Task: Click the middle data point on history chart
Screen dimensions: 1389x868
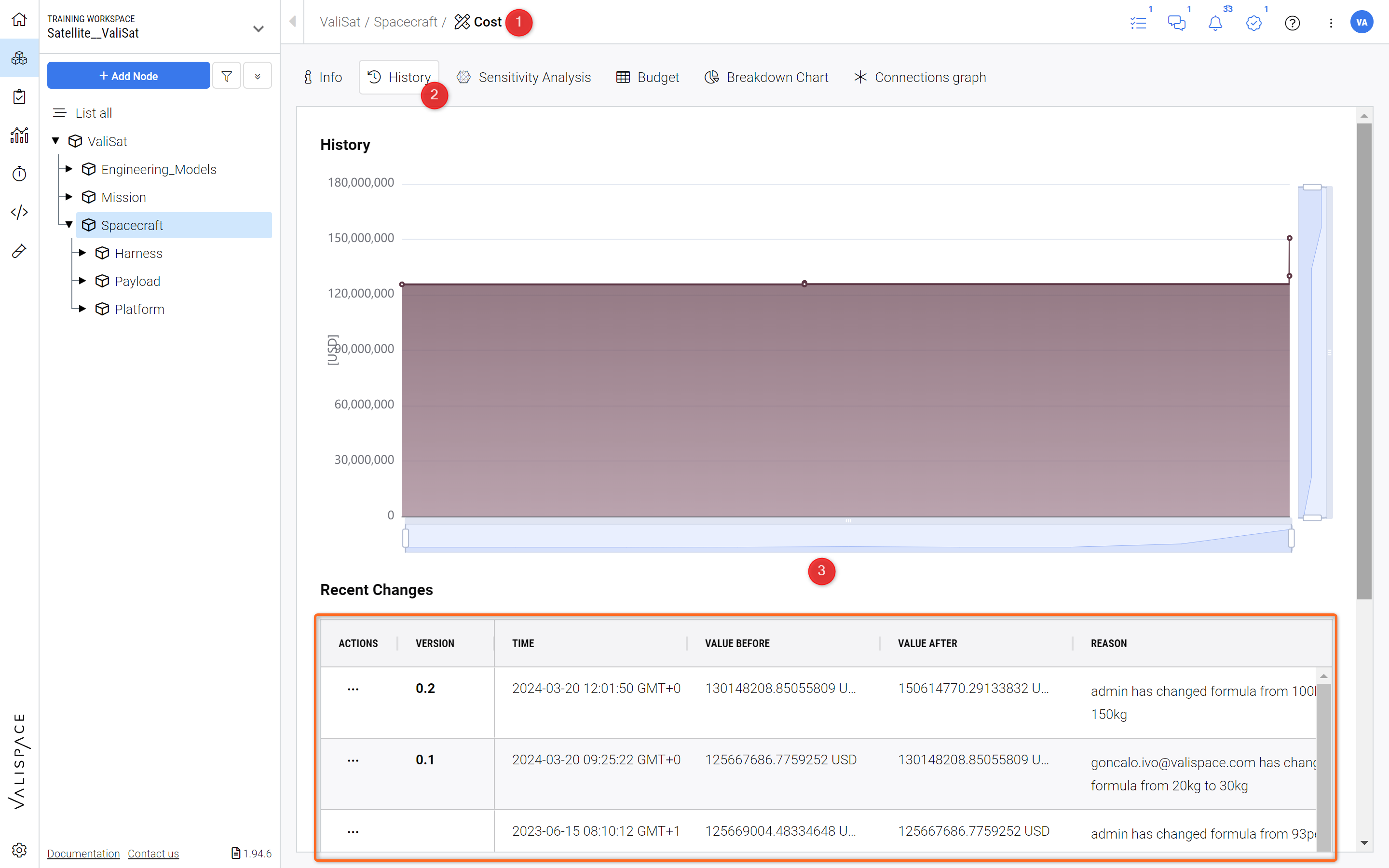Action: click(804, 284)
